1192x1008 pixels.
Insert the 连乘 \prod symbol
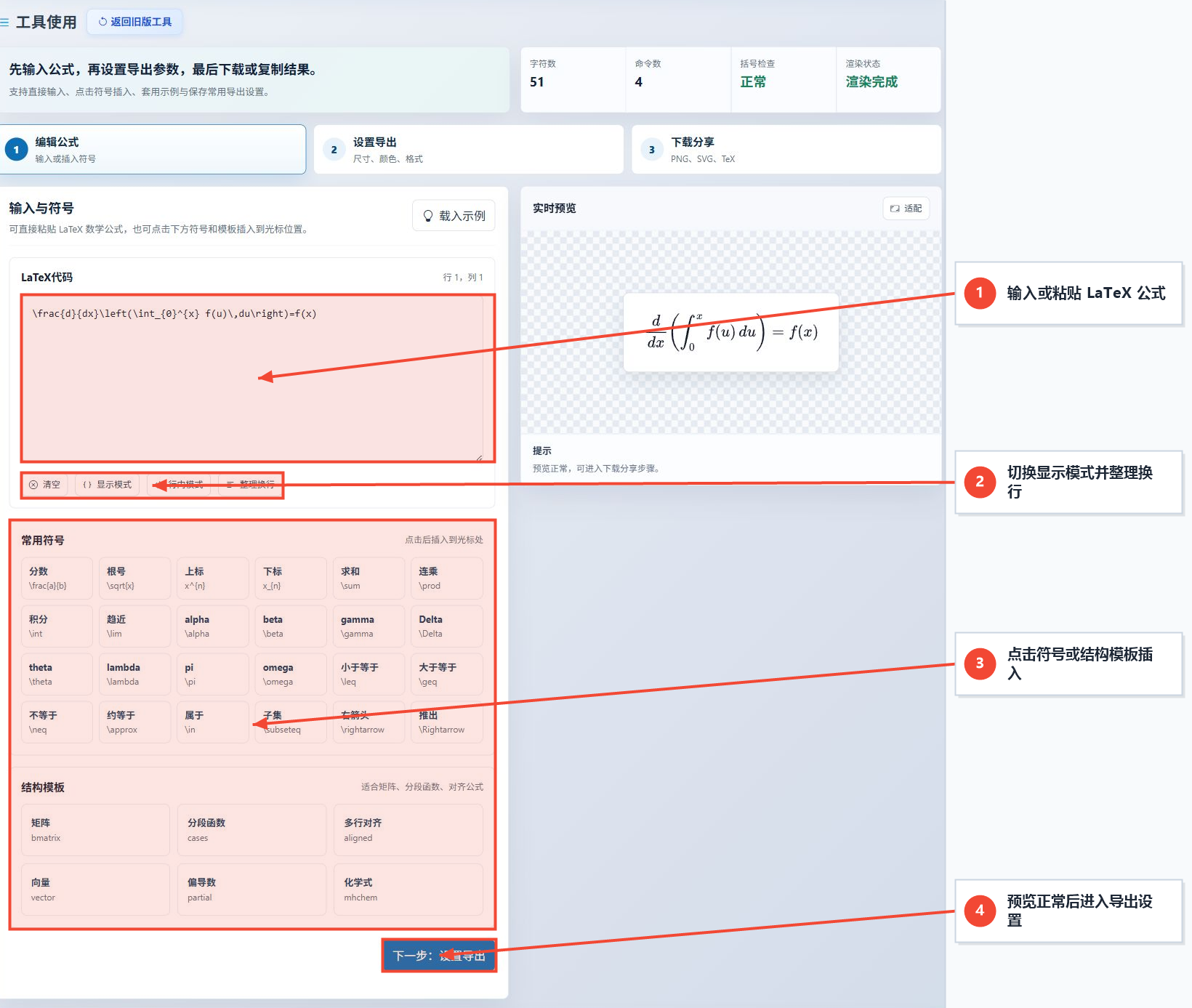pos(447,578)
